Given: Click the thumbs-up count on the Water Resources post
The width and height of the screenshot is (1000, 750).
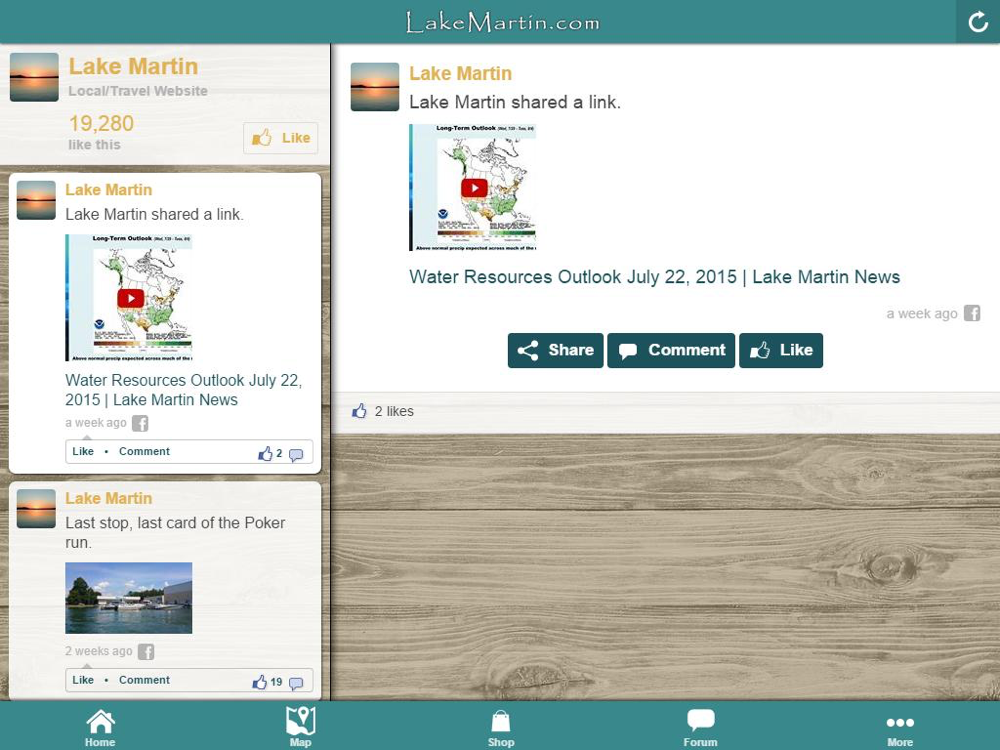Looking at the screenshot, I should [x=270, y=453].
